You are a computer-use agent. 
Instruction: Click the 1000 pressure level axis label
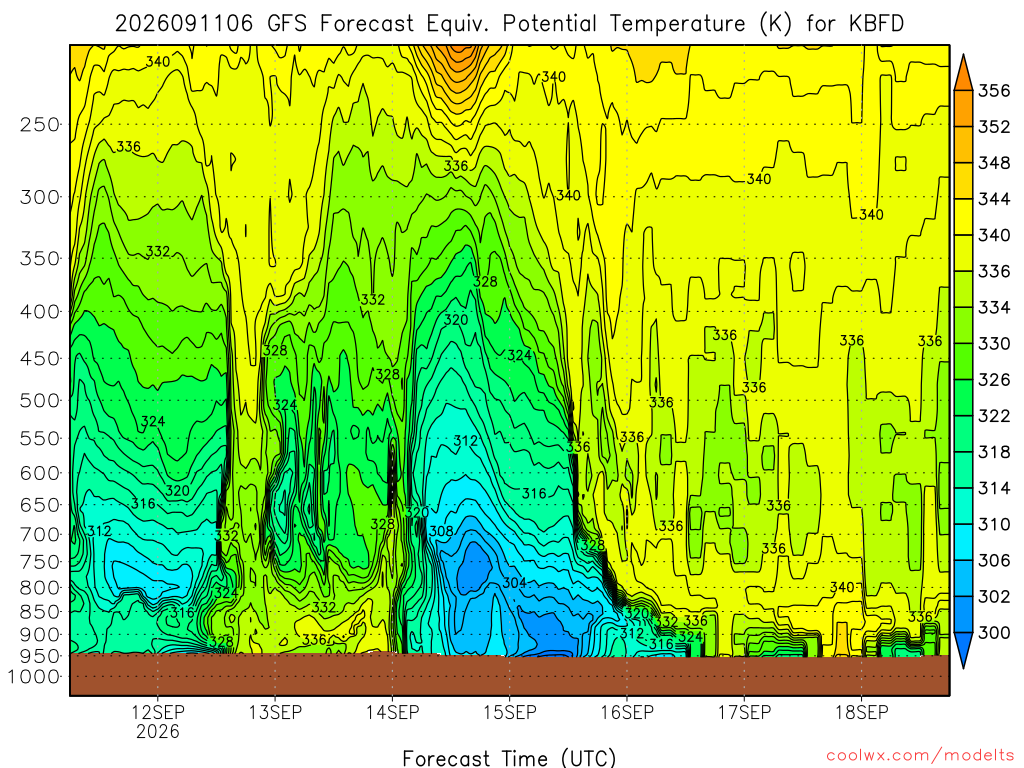34,677
